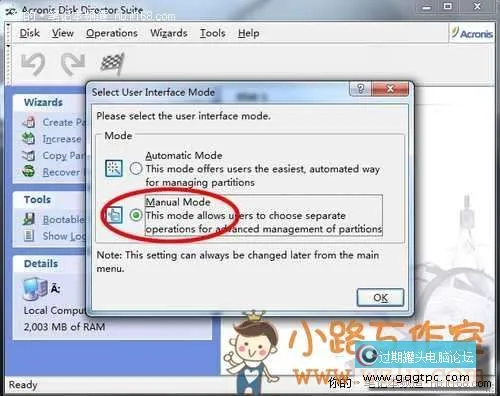Click the Bootable media builder floppy icon
This screenshot has height=396, width=500.
point(29,219)
